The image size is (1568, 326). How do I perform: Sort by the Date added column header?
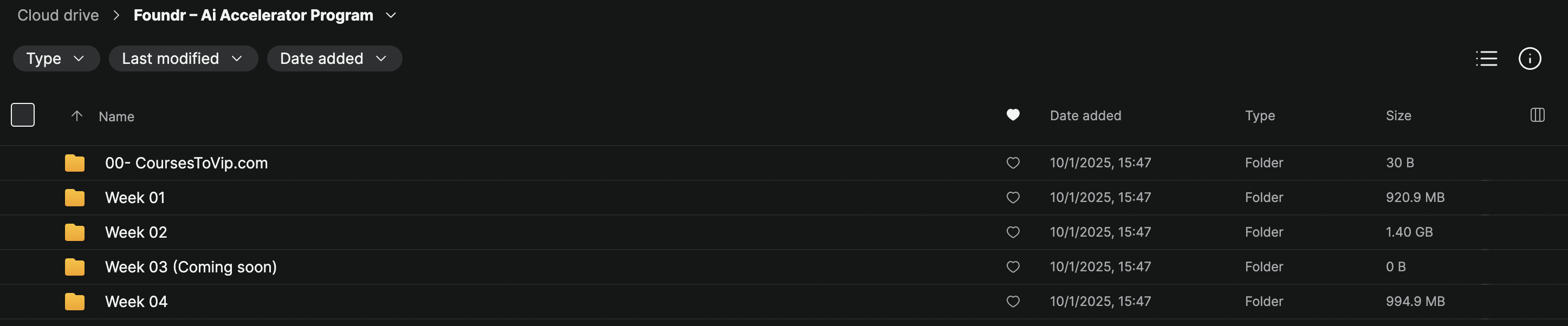1085,115
